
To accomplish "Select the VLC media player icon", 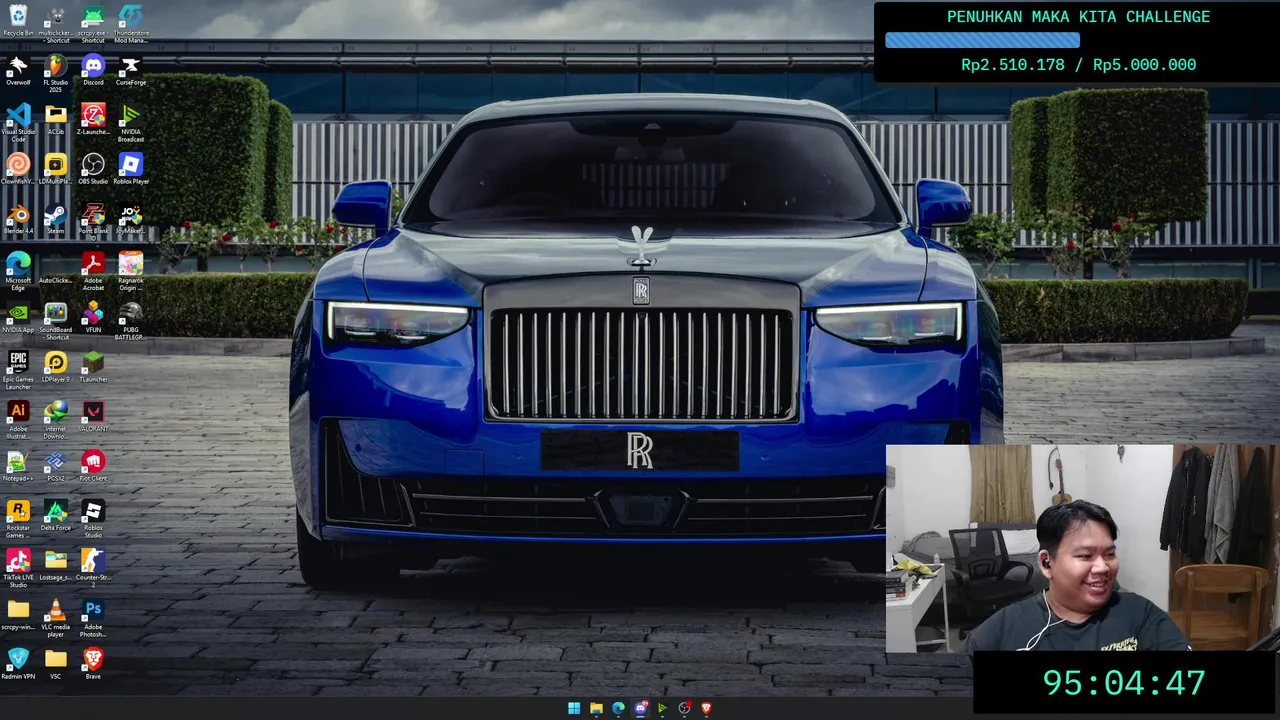I will point(56,618).
